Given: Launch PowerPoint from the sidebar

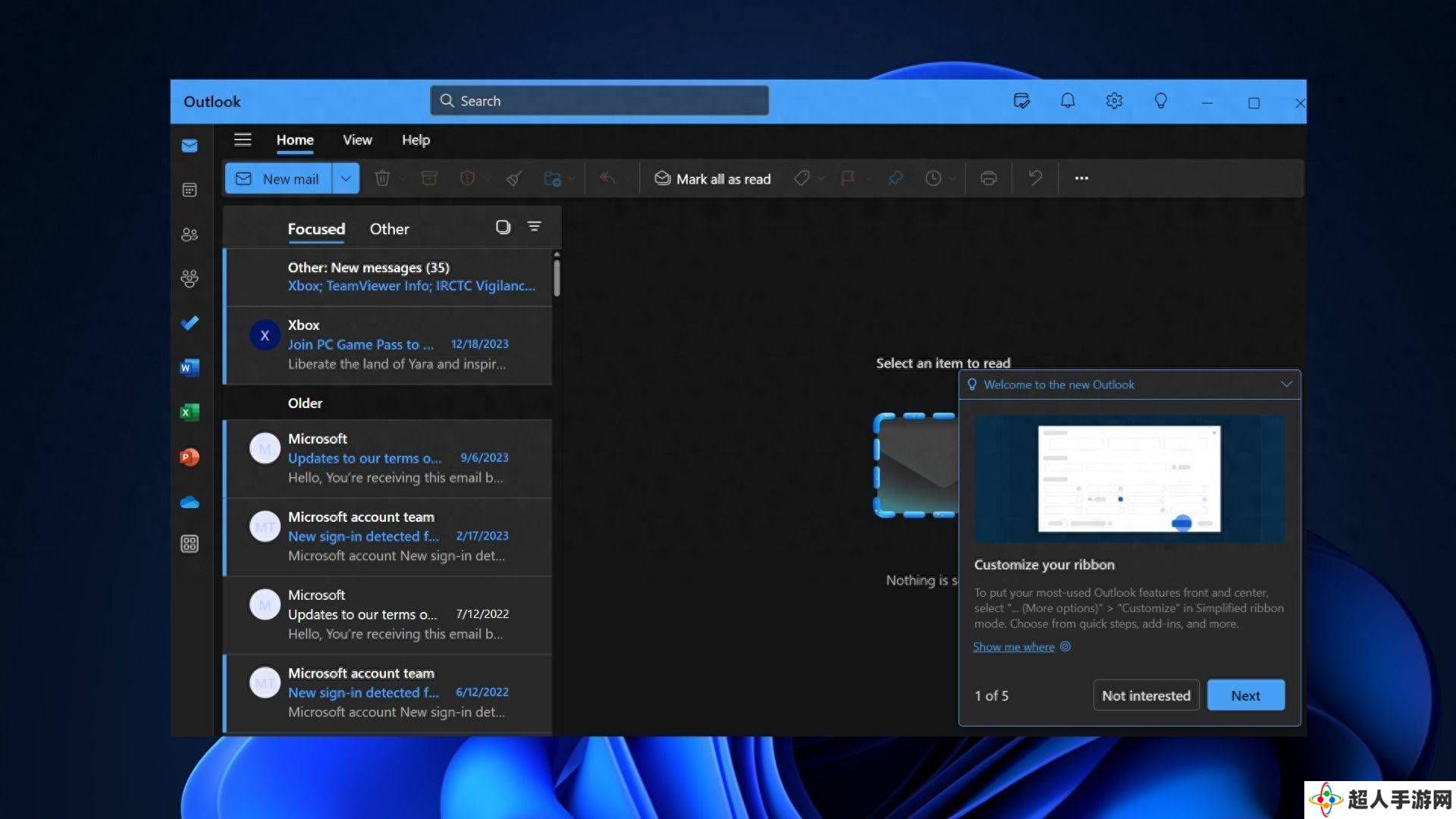Looking at the screenshot, I should pyautogui.click(x=190, y=457).
